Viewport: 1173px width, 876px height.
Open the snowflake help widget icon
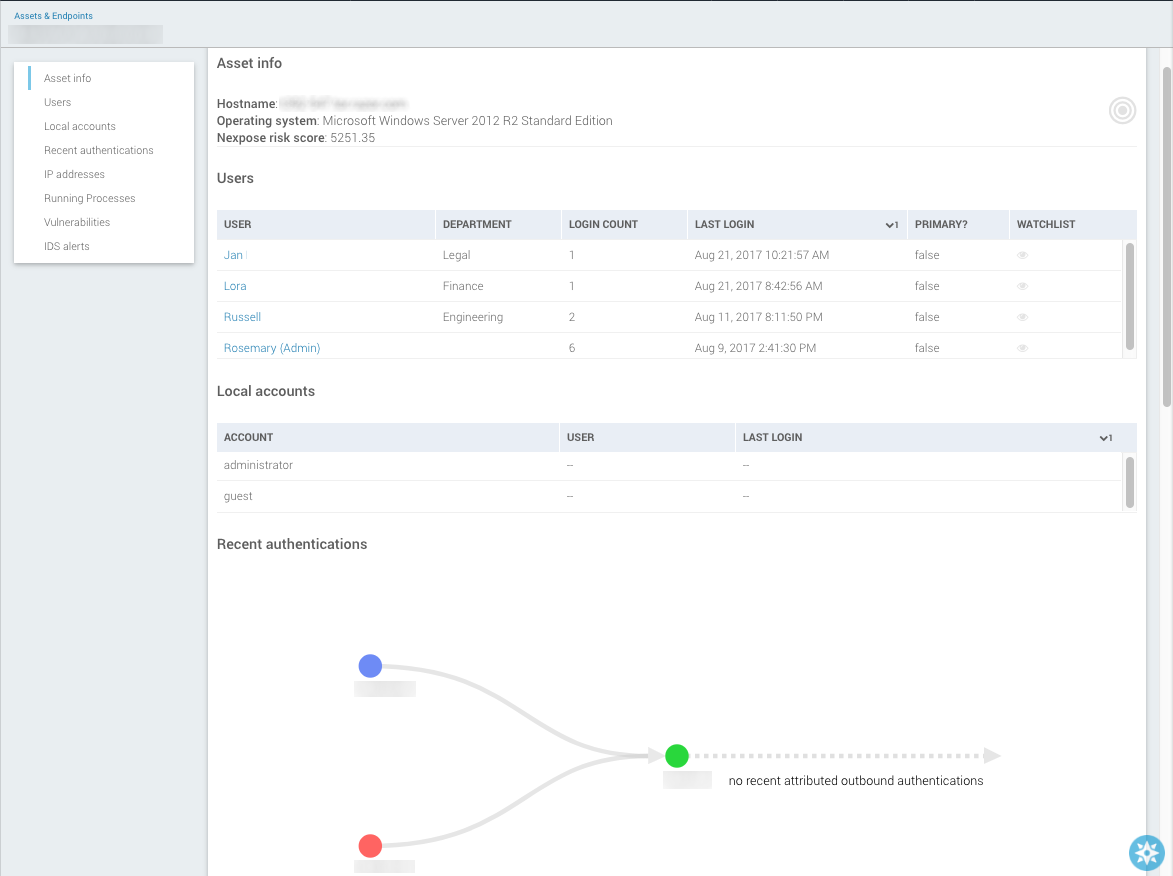(1147, 853)
